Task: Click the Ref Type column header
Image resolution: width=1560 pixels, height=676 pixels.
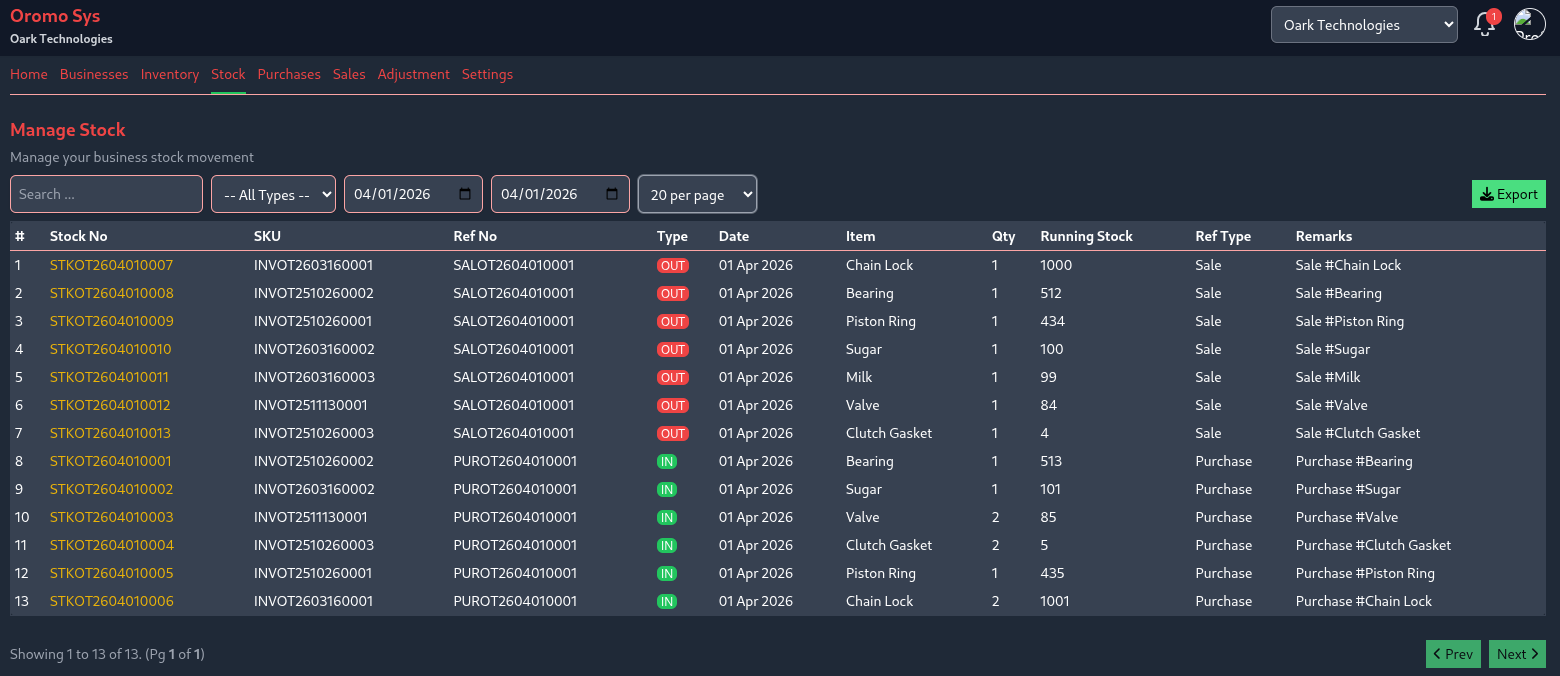Action: 1223,236
